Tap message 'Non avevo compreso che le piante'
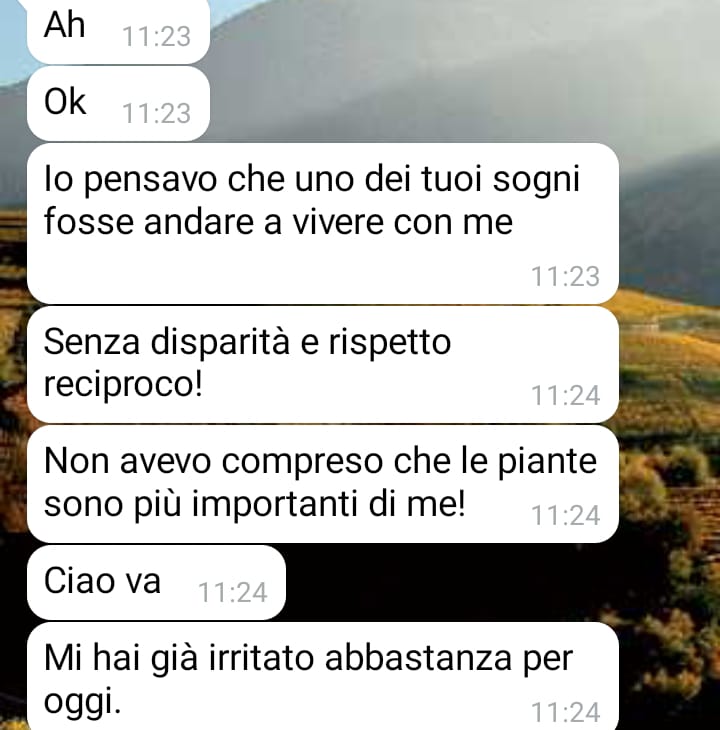 323,484
